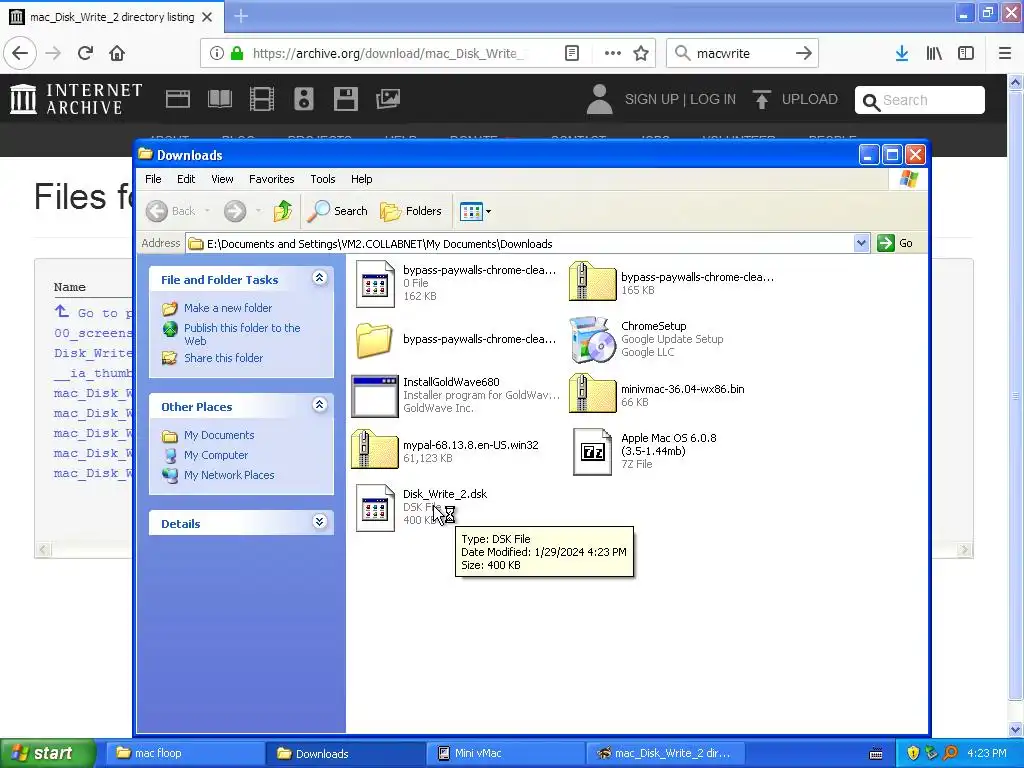This screenshot has height=768, width=1024.
Task: Open the Edit menu
Action: point(186,179)
